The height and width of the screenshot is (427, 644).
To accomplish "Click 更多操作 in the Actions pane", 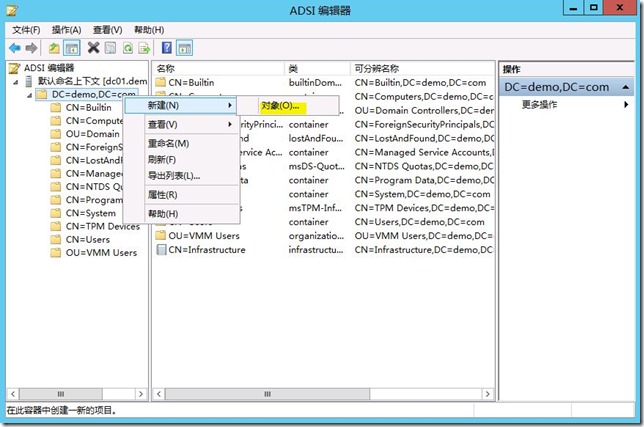I will pos(539,105).
